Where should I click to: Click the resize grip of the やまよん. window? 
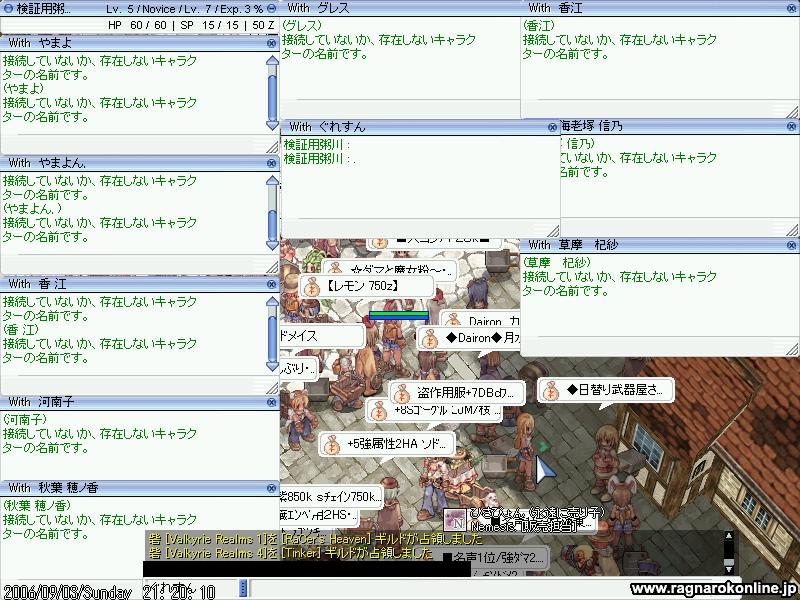click(x=271, y=266)
